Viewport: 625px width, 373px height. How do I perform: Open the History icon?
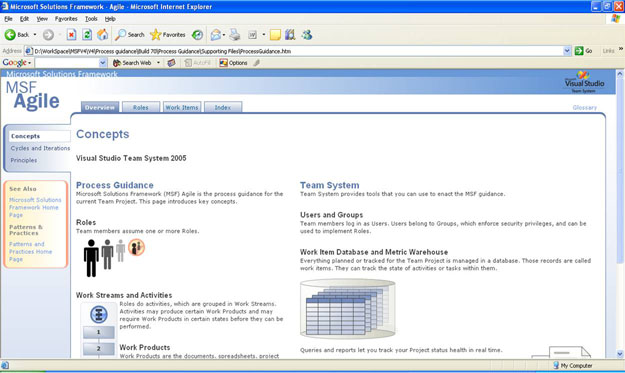197,35
